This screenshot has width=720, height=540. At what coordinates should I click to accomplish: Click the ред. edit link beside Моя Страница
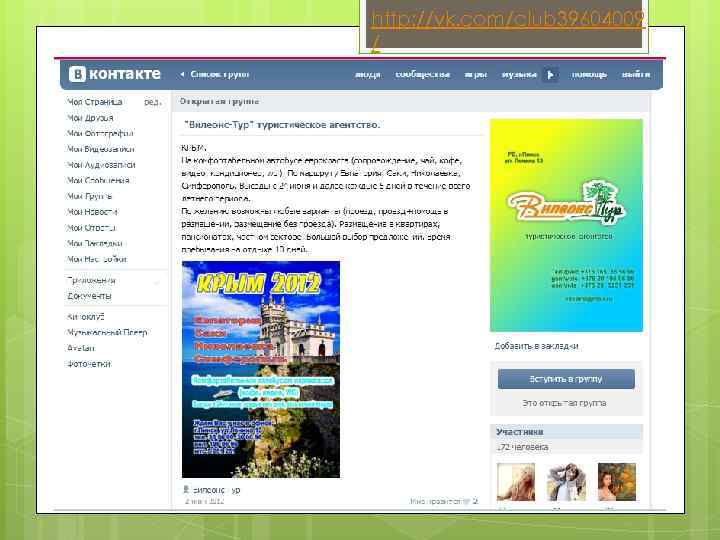click(x=153, y=102)
